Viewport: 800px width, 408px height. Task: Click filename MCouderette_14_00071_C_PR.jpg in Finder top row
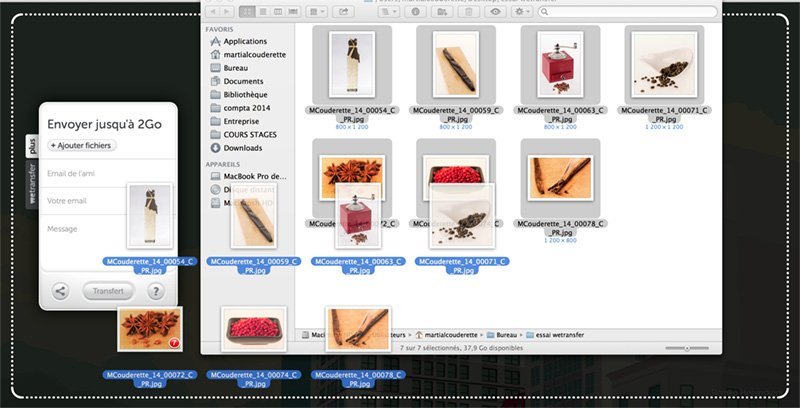(664, 114)
